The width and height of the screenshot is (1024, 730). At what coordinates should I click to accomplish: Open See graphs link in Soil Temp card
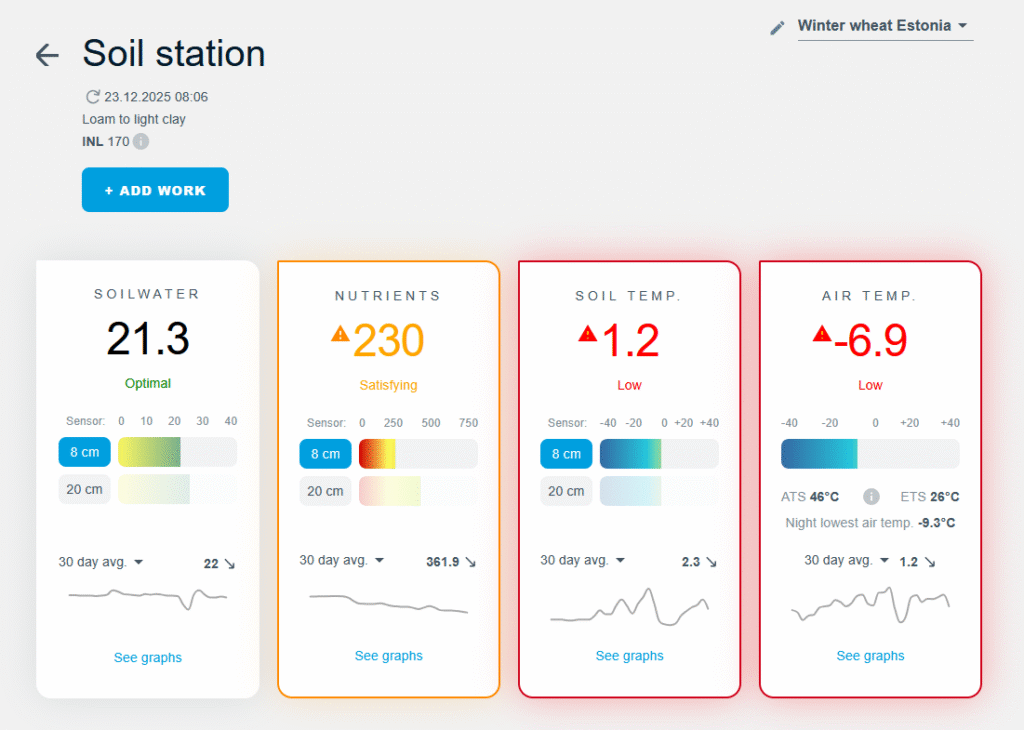coord(629,656)
